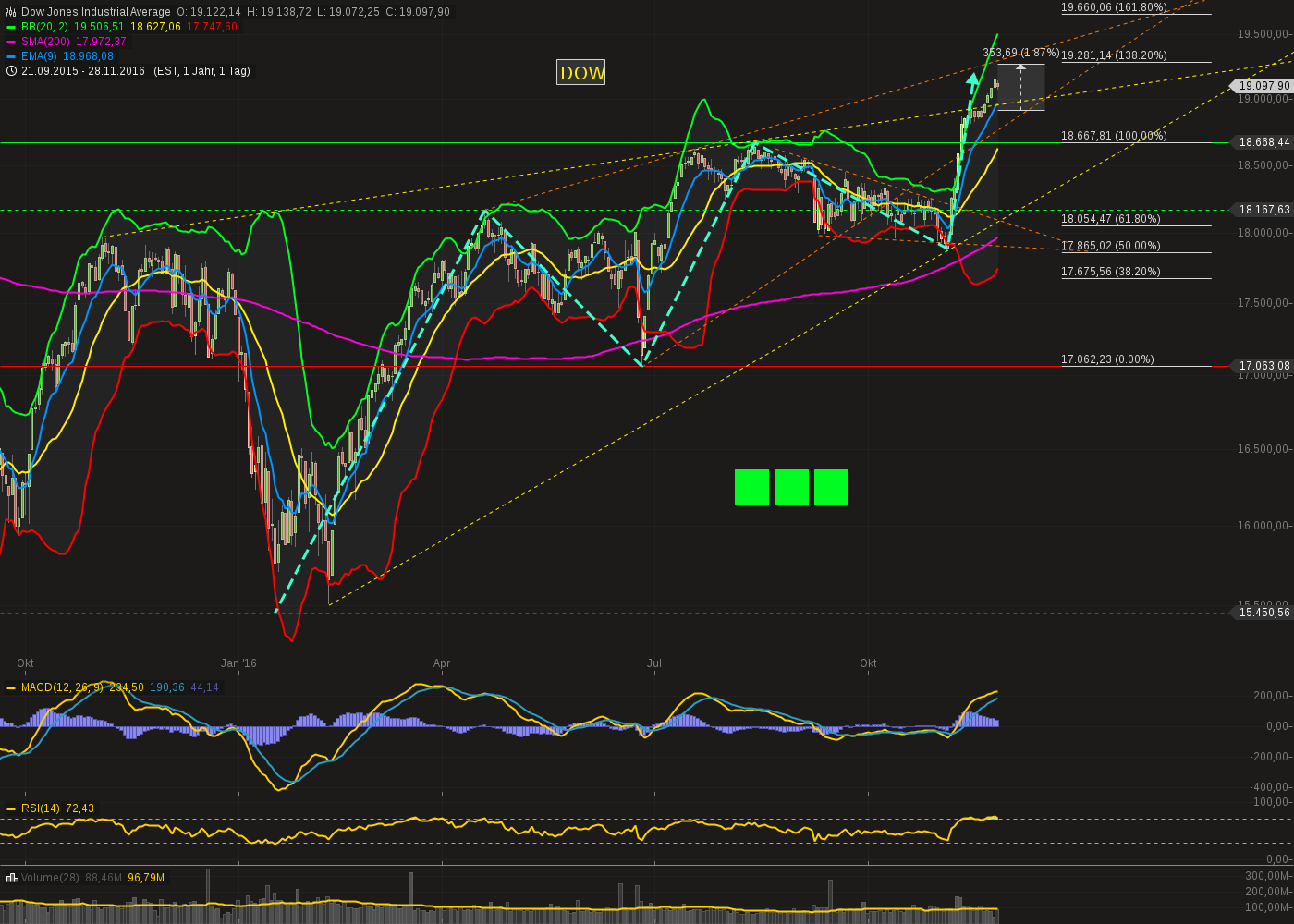This screenshot has width=1294, height=924.
Task: Select the RSI(14) indicator label
Action: tap(41, 808)
